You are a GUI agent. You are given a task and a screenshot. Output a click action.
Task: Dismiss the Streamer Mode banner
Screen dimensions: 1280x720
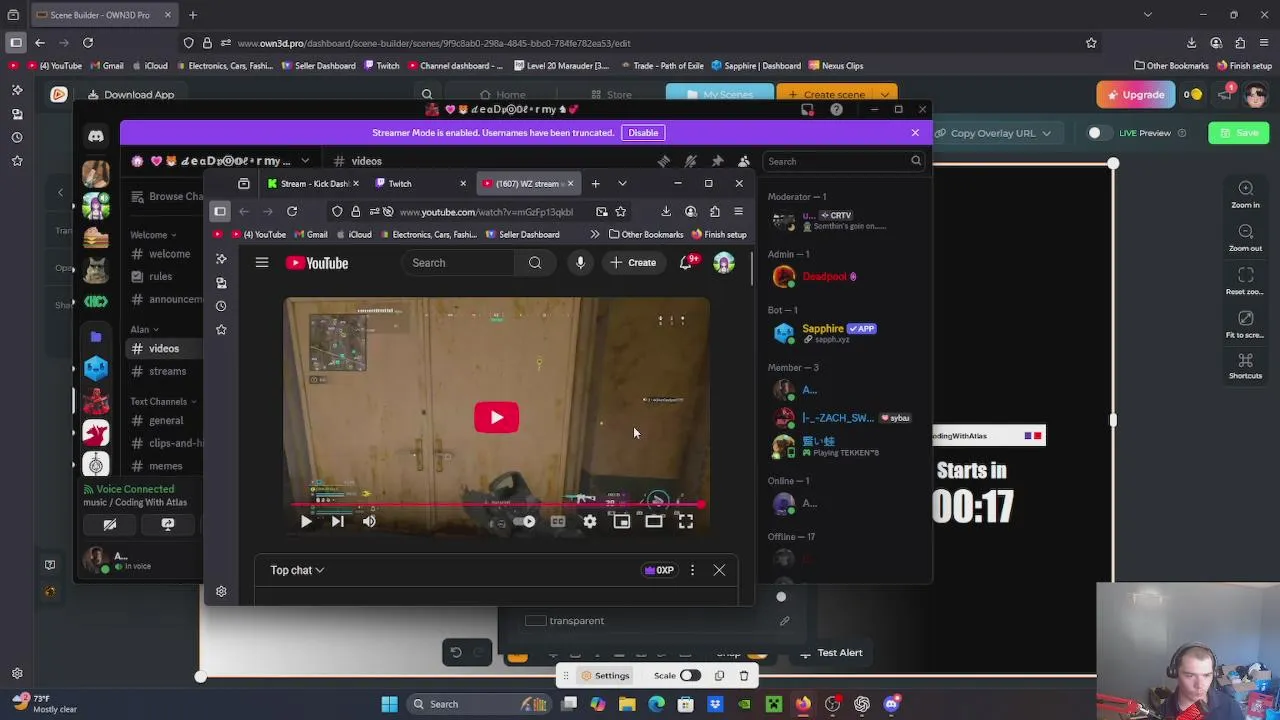pos(915,133)
